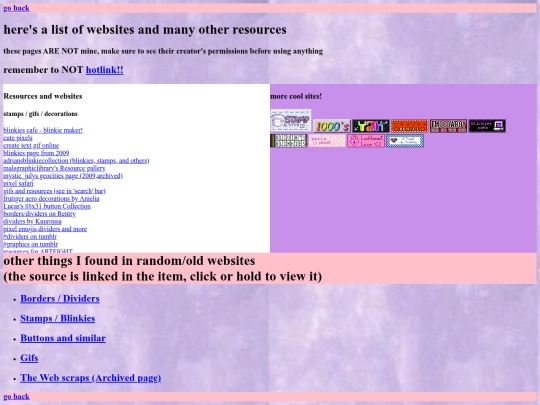The image size is (540, 405).
Task: Open the cute pixels link
Action: click(18, 138)
